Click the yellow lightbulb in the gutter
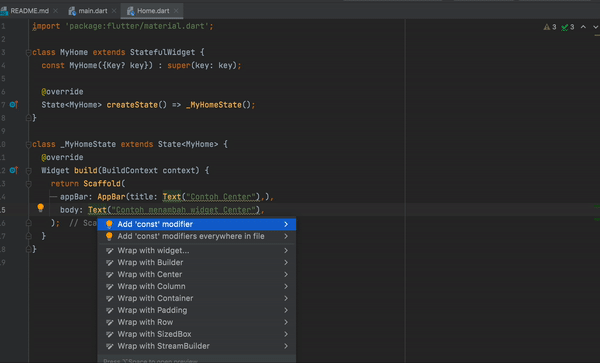 tap(41, 208)
